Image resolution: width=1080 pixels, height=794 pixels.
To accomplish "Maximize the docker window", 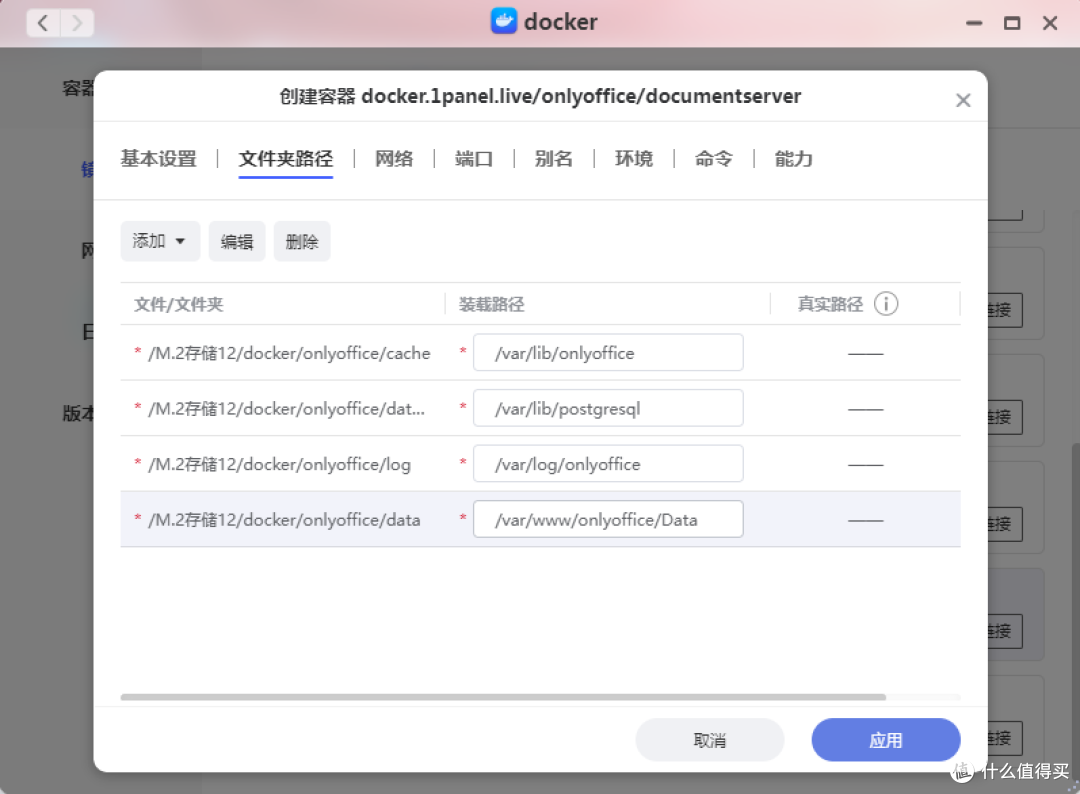I will [x=1012, y=23].
